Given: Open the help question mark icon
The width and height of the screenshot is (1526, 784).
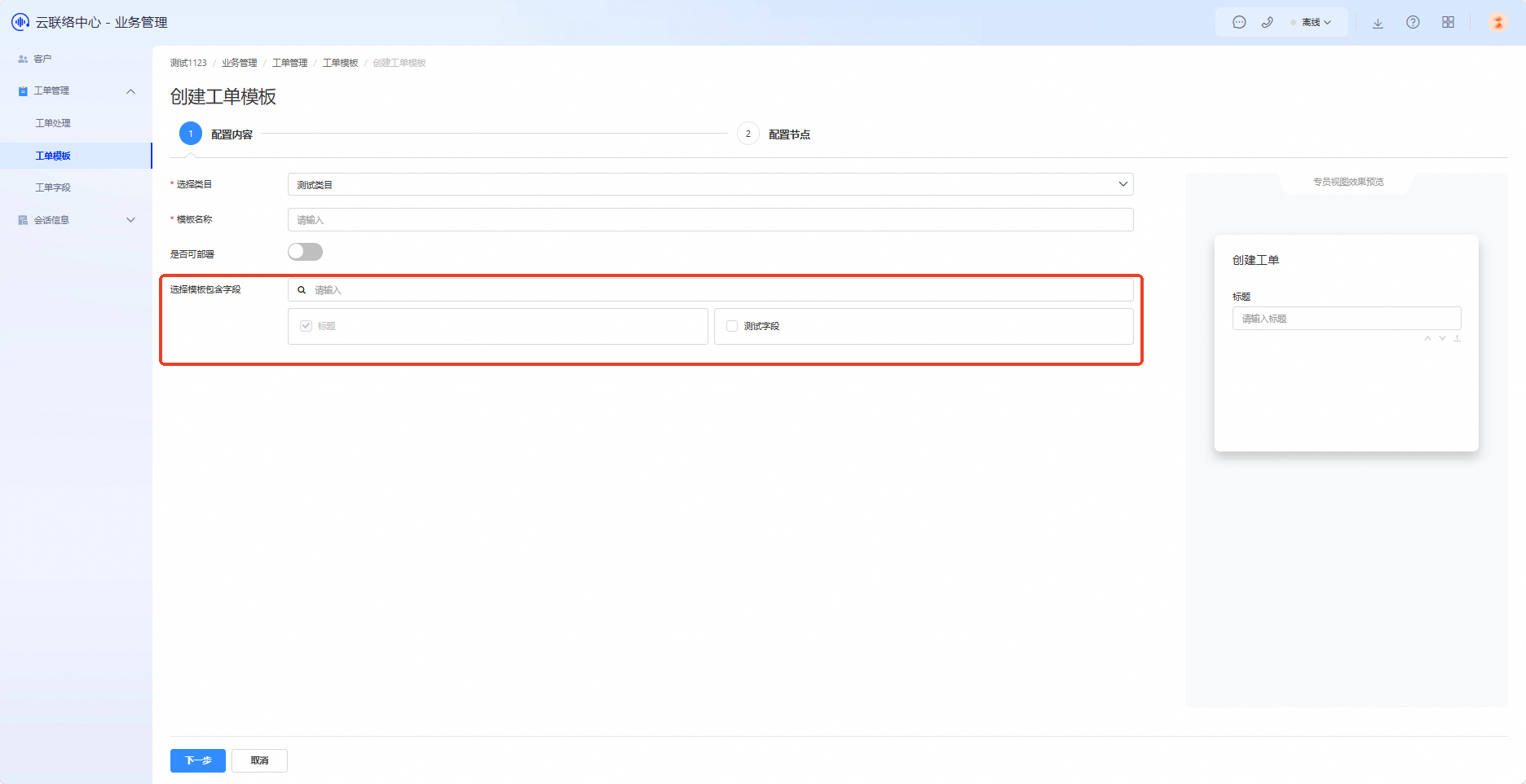Looking at the screenshot, I should (x=1413, y=23).
